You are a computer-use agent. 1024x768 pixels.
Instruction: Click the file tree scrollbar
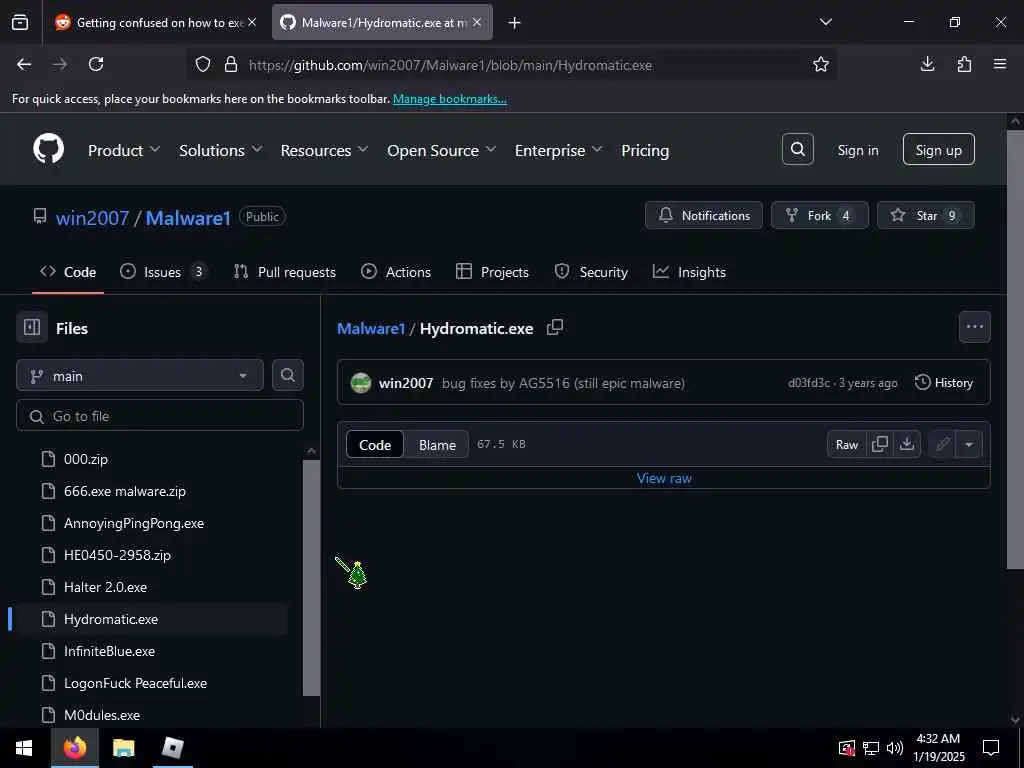(312, 578)
